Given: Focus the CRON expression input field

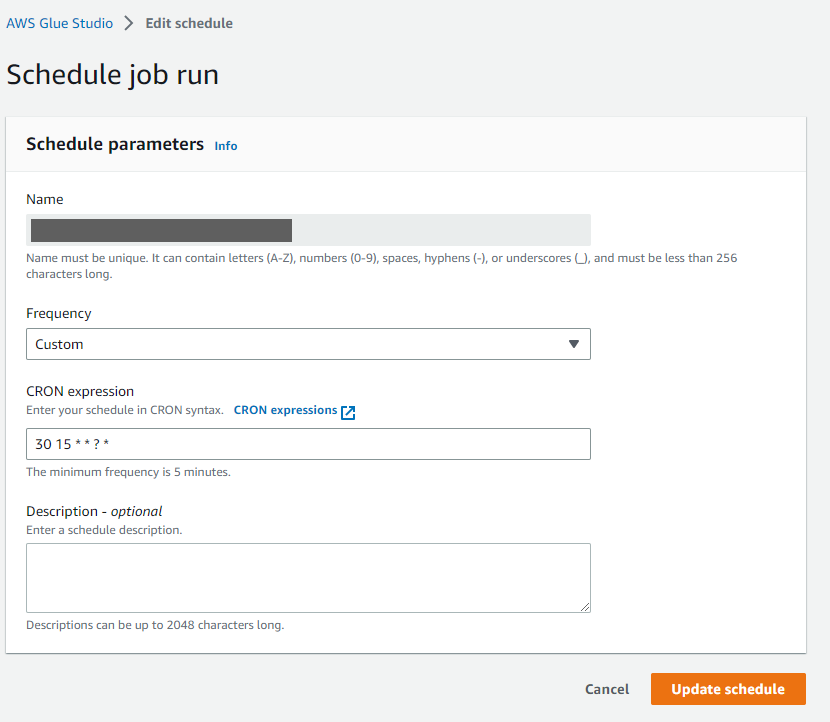Looking at the screenshot, I should pyautogui.click(x=308, y=444).
